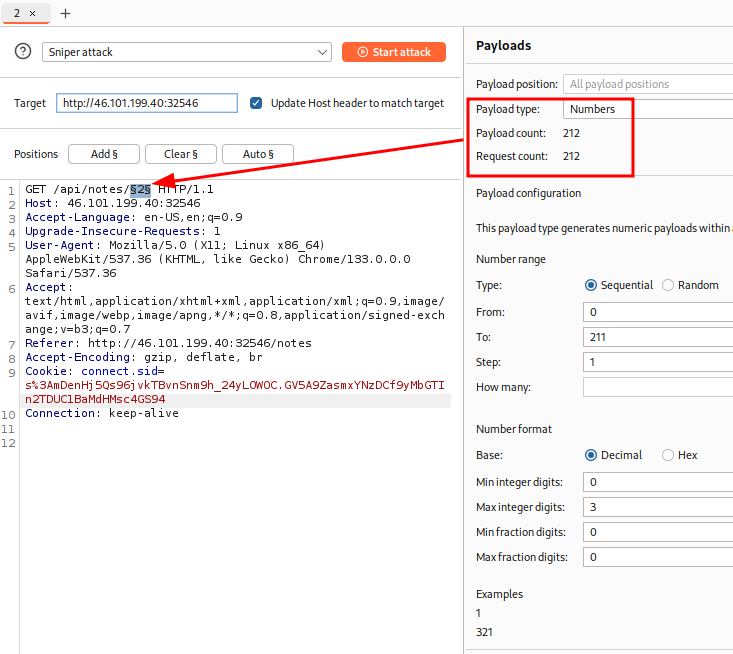
Task: Toggle Update Host header to match target
Action: click(256, 103)
